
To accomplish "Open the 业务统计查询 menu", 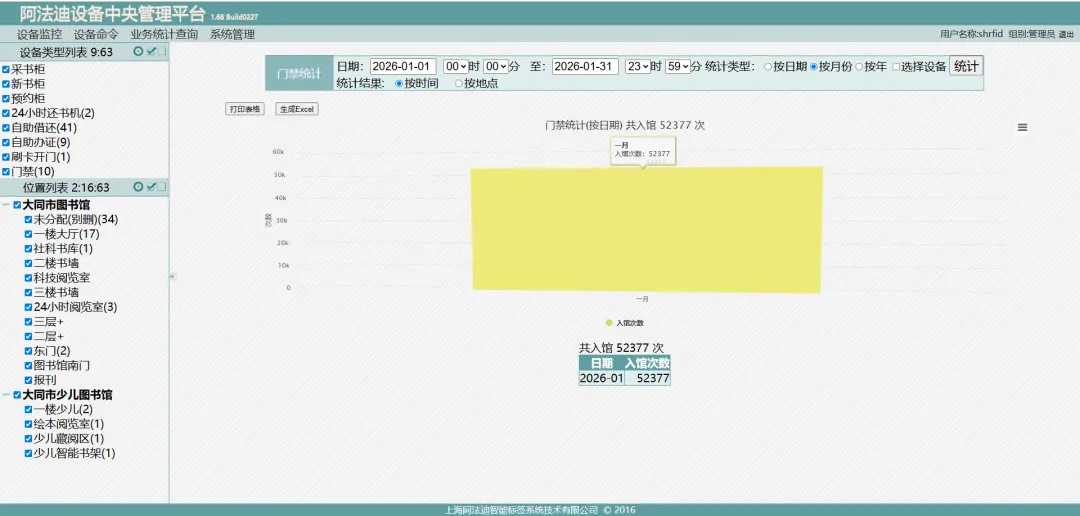I will click(x=164, y=34).
